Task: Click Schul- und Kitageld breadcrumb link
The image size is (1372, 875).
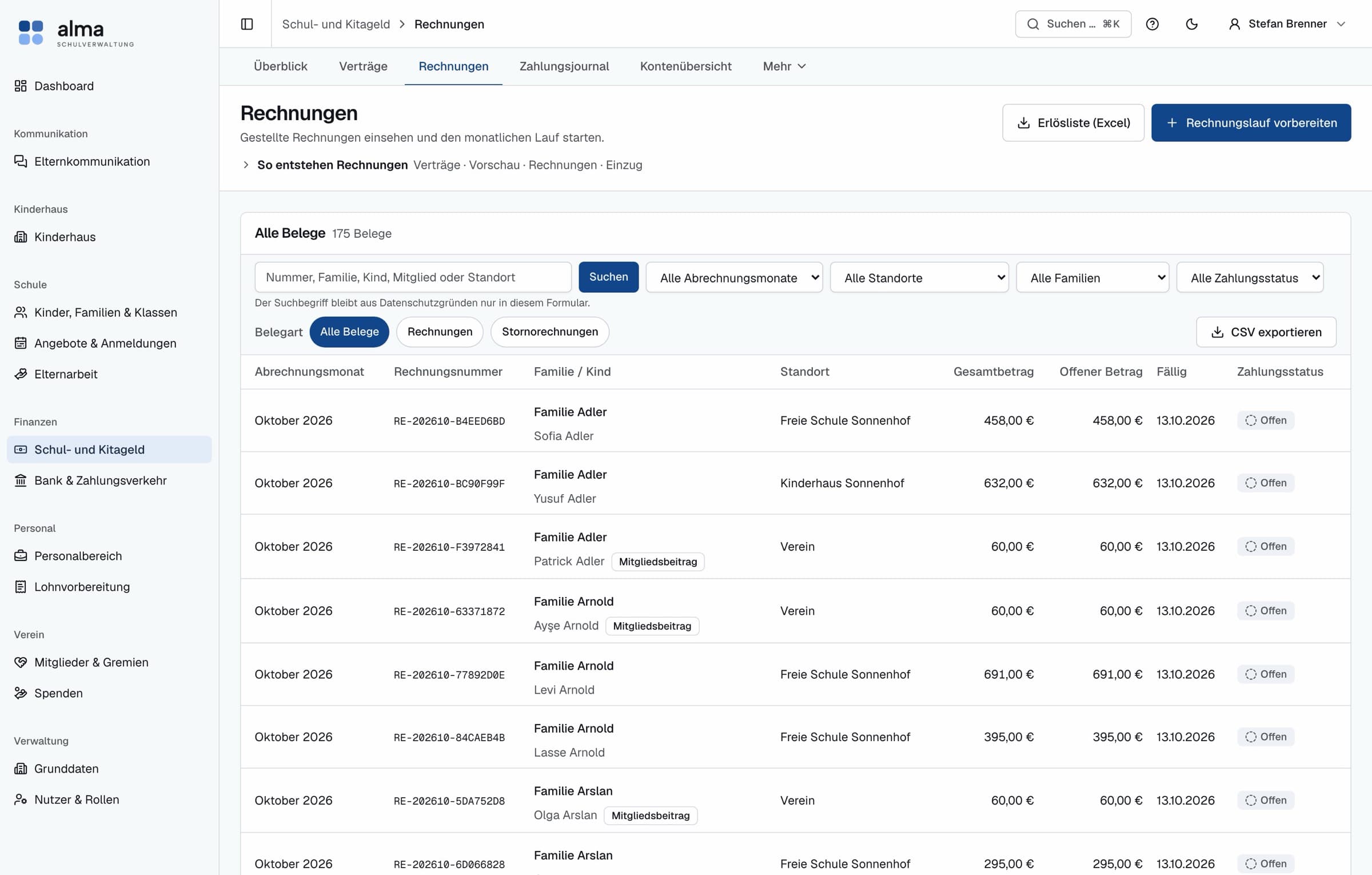Action: click(336, 24)
